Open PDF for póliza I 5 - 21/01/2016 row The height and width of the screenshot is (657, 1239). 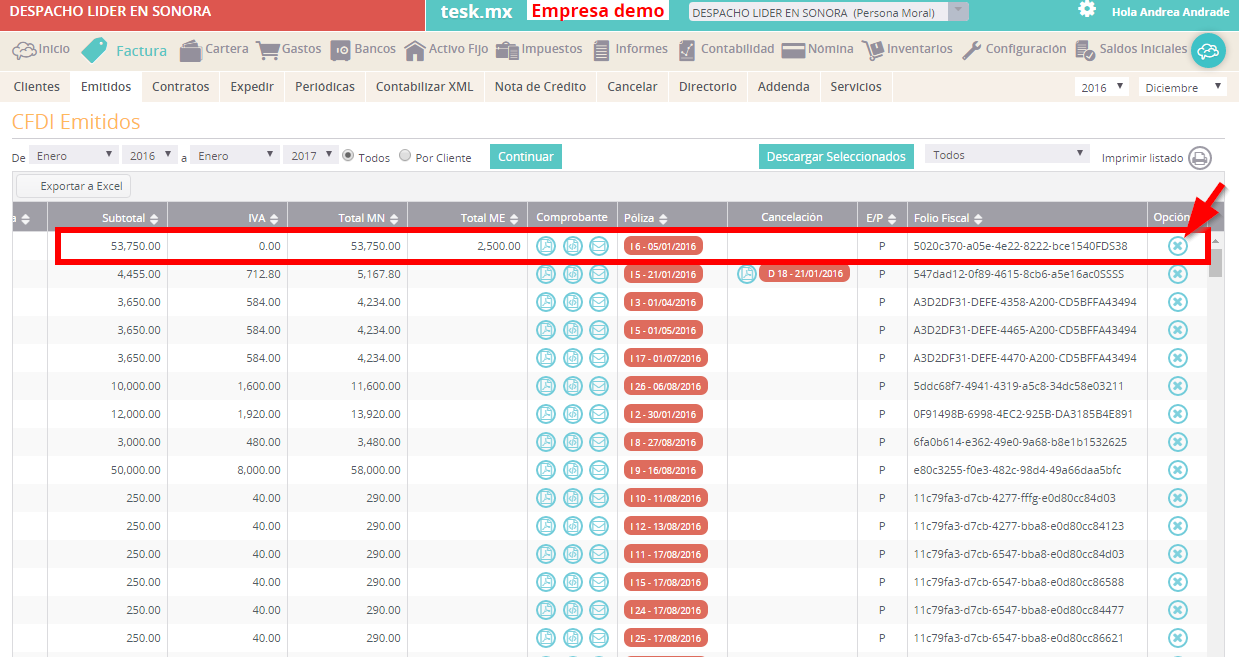[x=546, y=274]
